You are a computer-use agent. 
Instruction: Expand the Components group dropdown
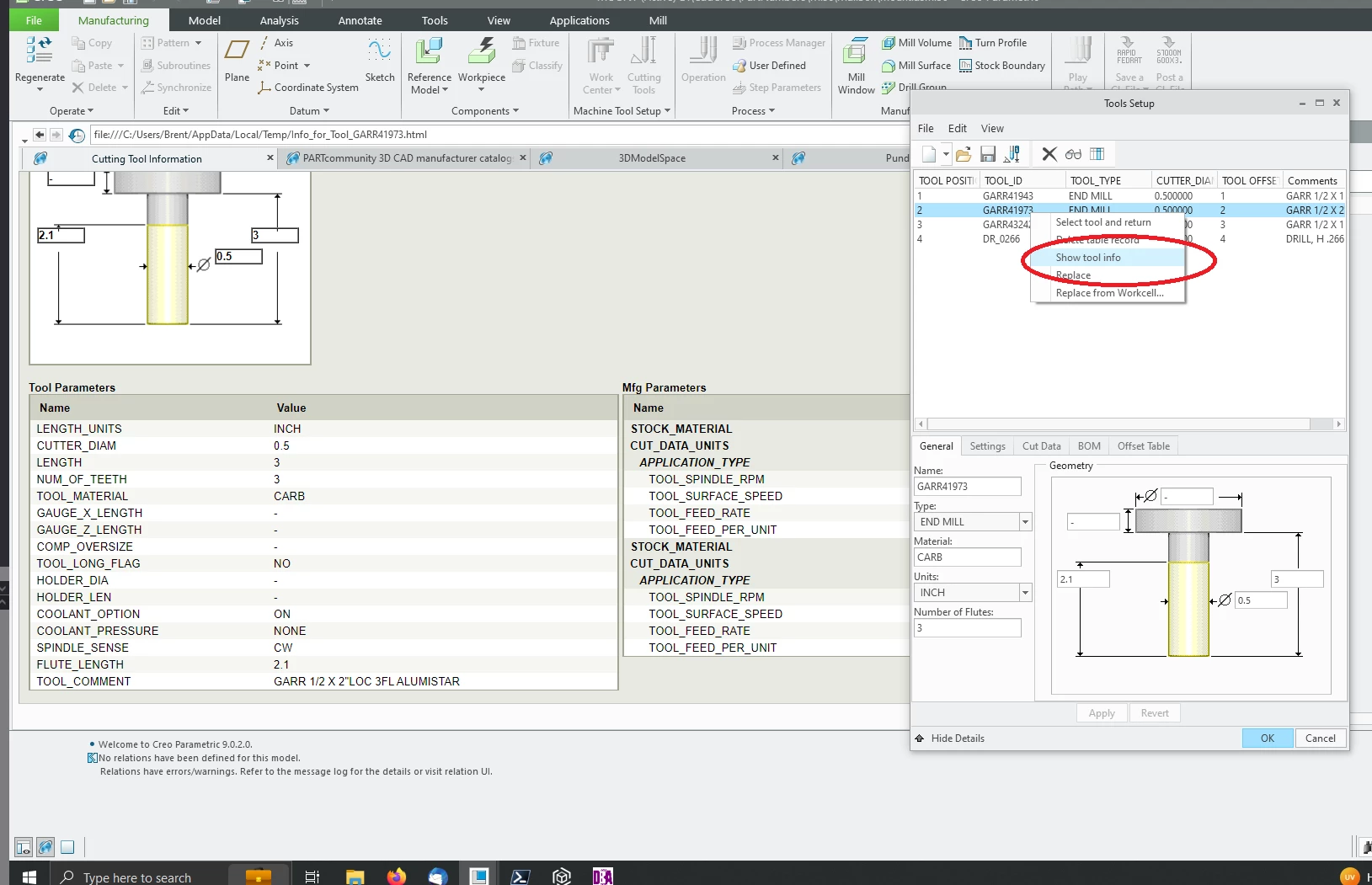click(x=485, y=111)
